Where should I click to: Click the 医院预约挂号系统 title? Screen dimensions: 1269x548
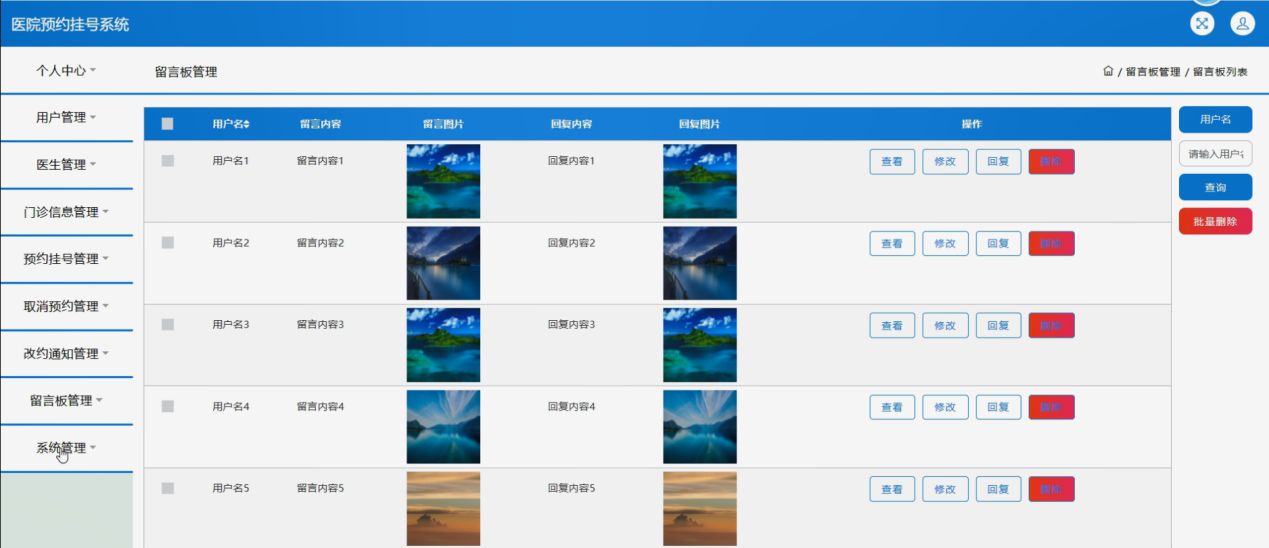[70, 24]
